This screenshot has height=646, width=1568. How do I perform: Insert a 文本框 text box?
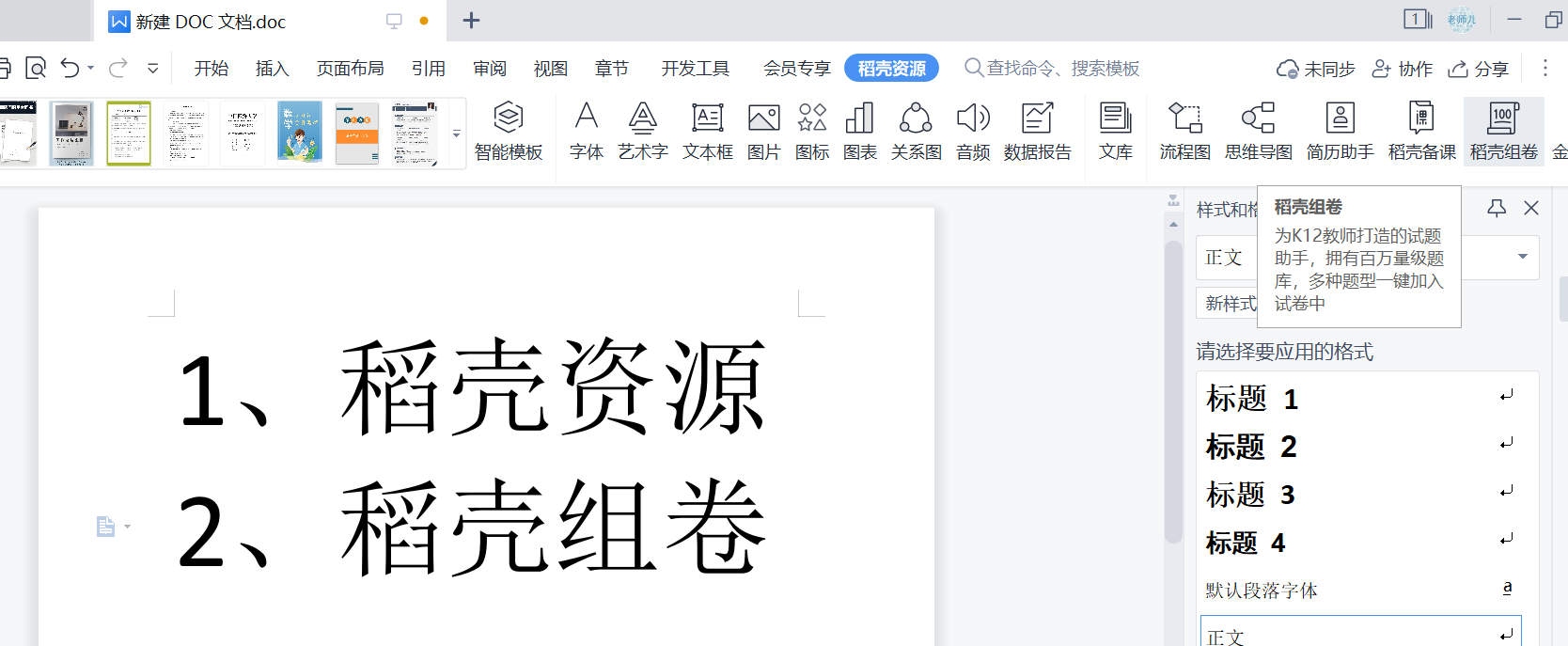click(x=707, y=132)
